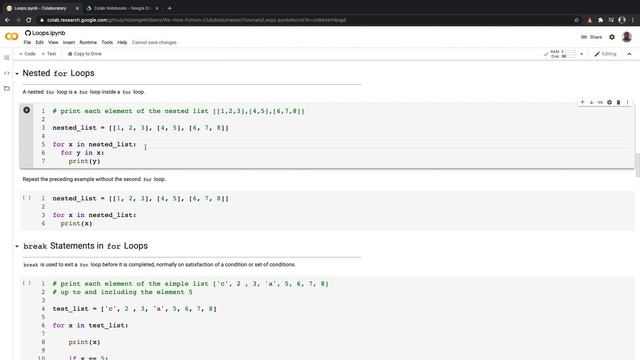Open the View menu
The width and height of the screenshot is (640, 360).
pos(53,42)
